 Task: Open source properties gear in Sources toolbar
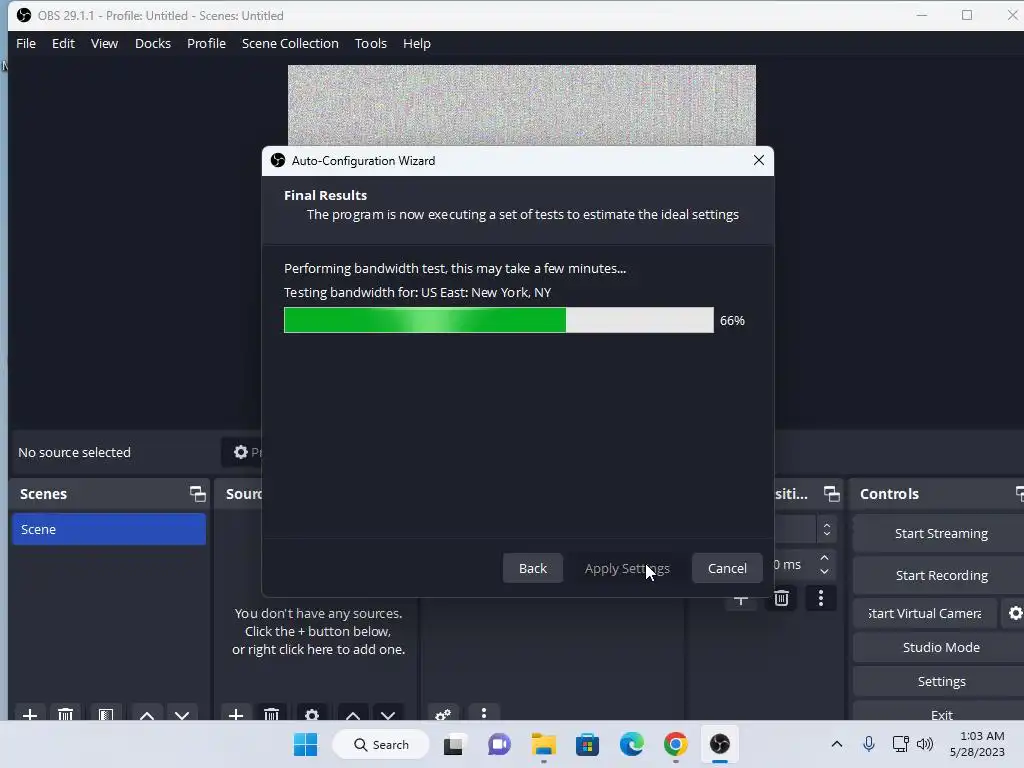point(312,714)
